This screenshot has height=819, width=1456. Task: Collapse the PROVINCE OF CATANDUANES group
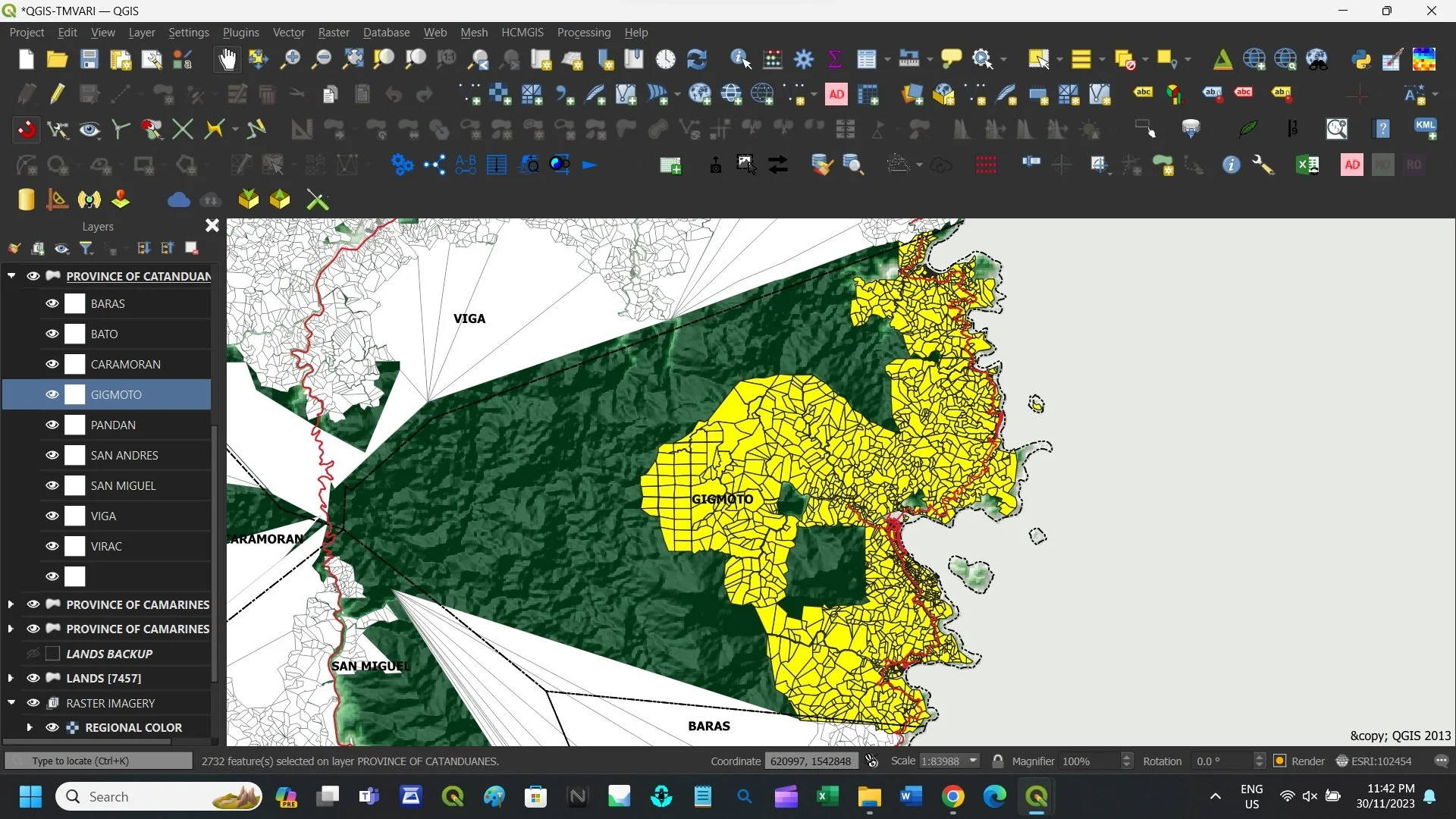11,276
